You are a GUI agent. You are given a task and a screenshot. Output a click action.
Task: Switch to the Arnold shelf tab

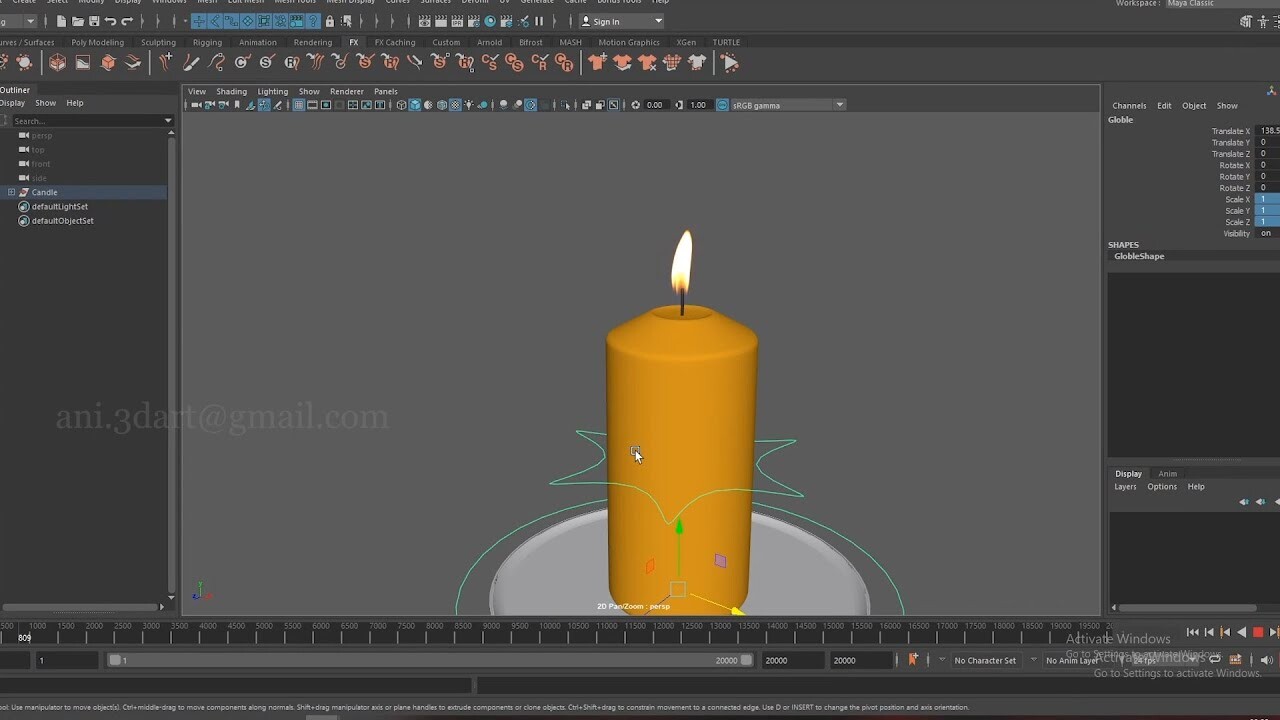[489, 42]
